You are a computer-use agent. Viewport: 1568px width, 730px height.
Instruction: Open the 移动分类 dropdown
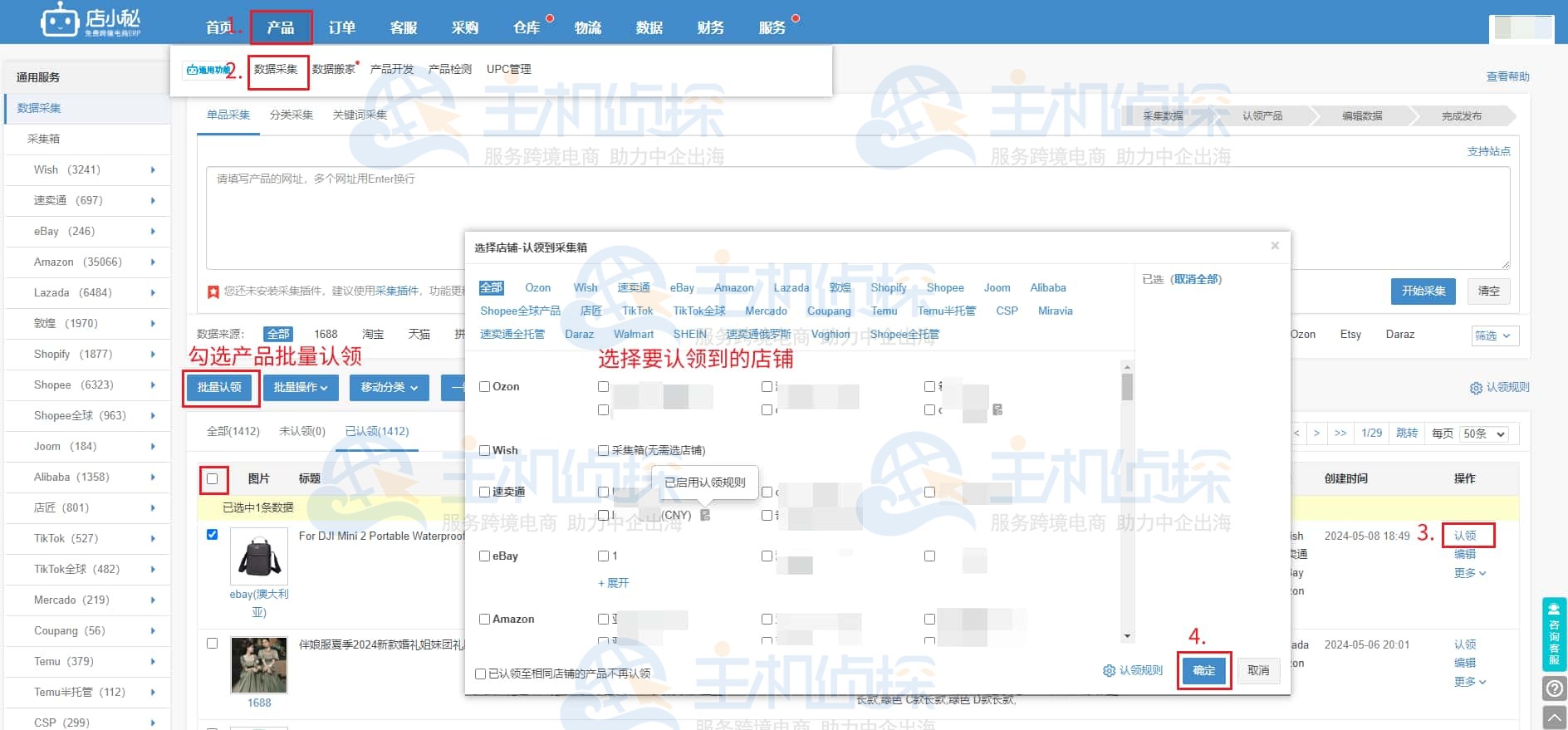point(390,387)
